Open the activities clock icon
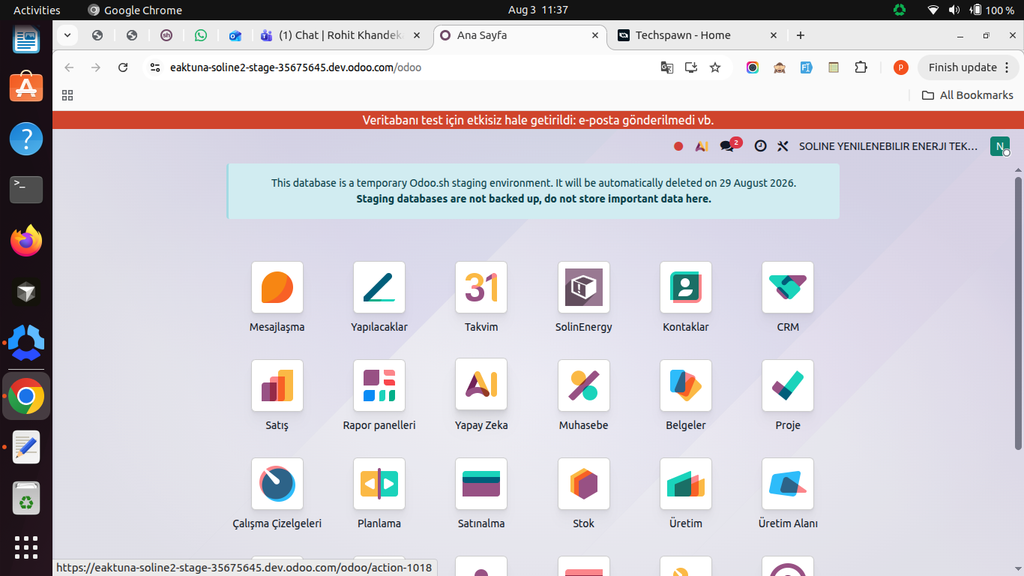Image resolution: width=1024 pixels, height=576 pixels. click(760, 146)
